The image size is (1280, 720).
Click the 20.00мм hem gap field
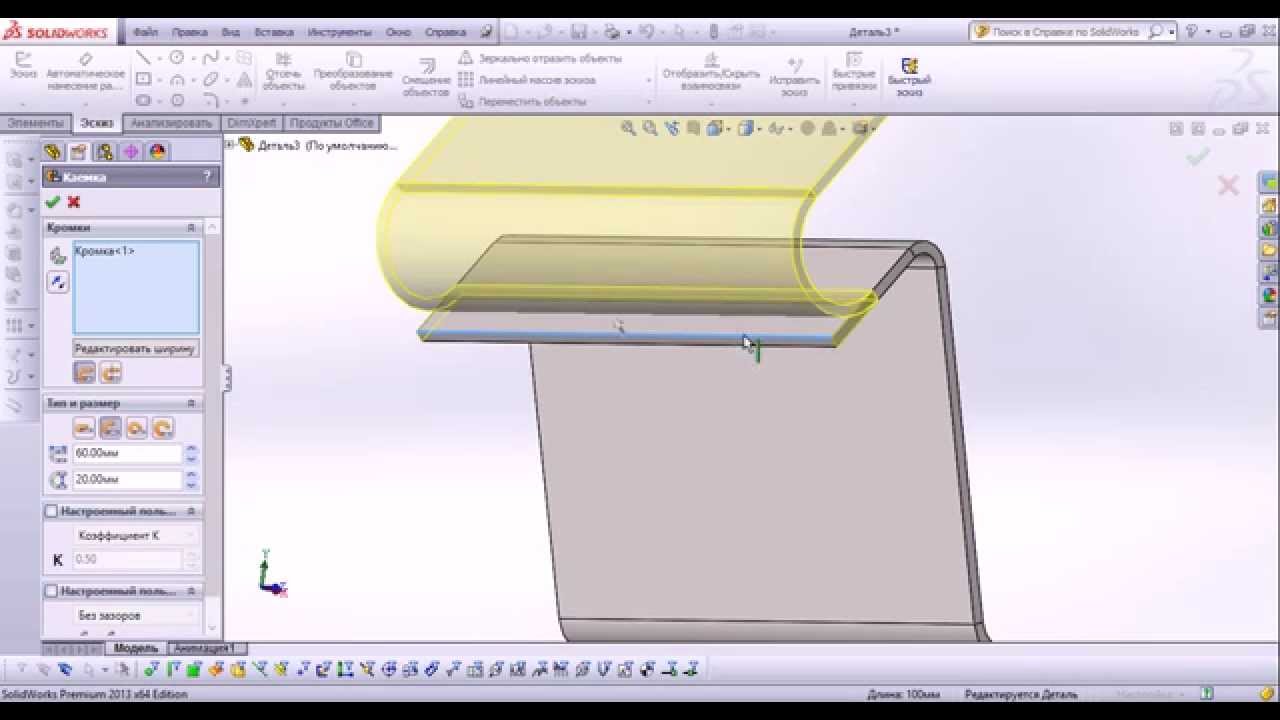pyautogui.click(x=128, y=480)
